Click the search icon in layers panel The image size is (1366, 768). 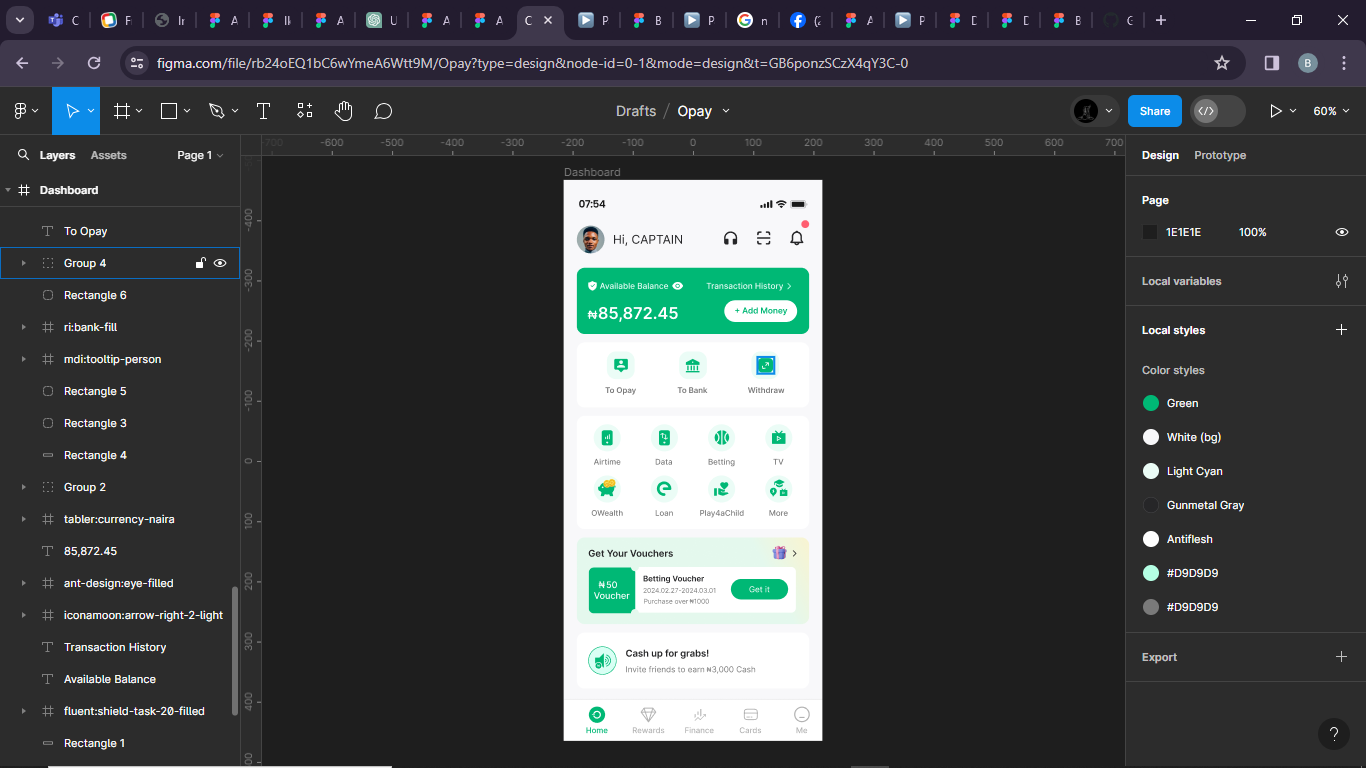(x=23, y=155)
